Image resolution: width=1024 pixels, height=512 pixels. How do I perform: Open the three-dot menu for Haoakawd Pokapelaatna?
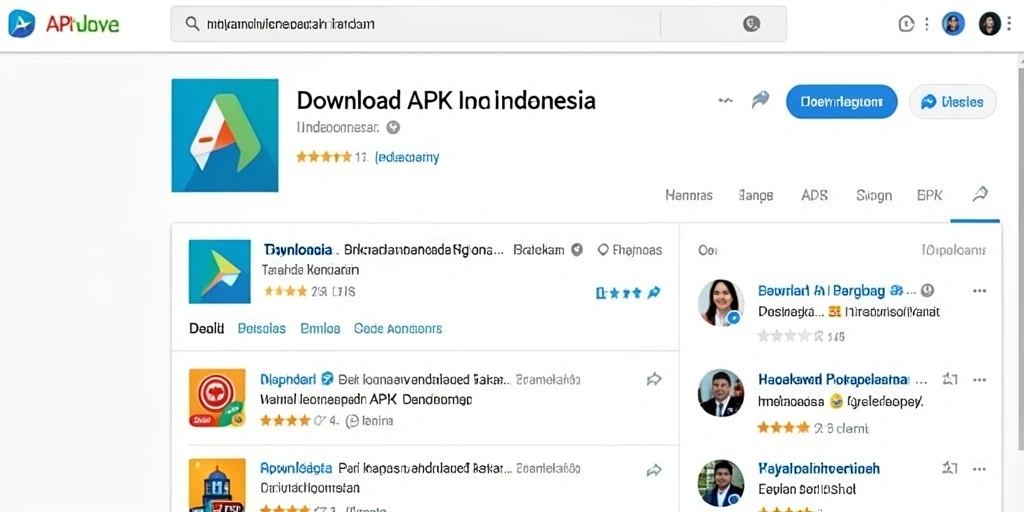(x=980, y=379)
